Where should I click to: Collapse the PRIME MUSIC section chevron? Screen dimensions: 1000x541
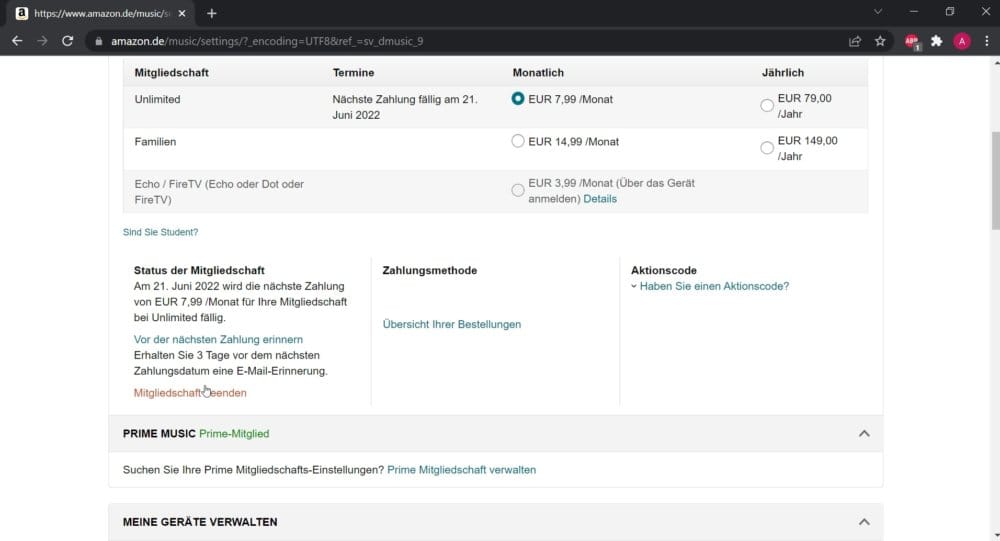point(864,434)
